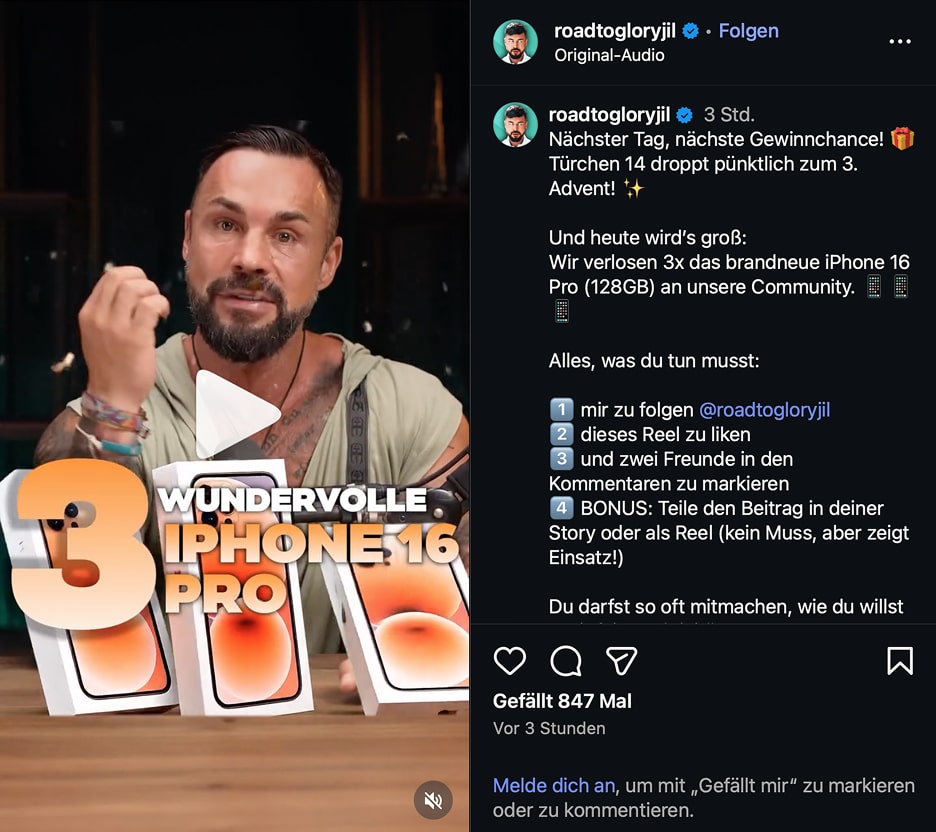Click the Vor 3 Stunden timestamp

pos(549,728)
